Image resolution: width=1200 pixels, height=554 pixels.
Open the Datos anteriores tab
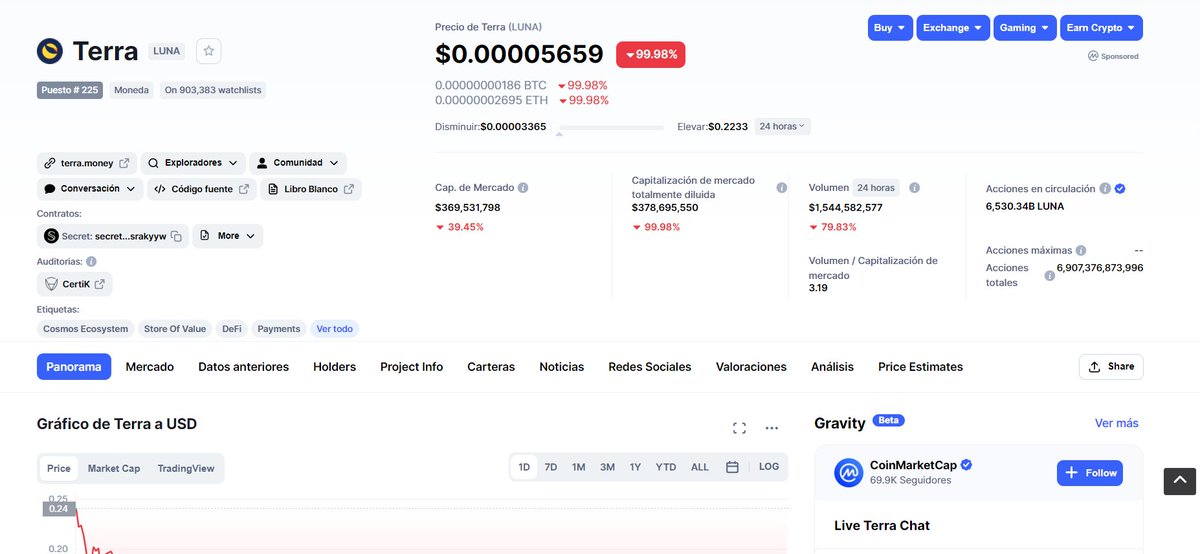pos(244,367)
